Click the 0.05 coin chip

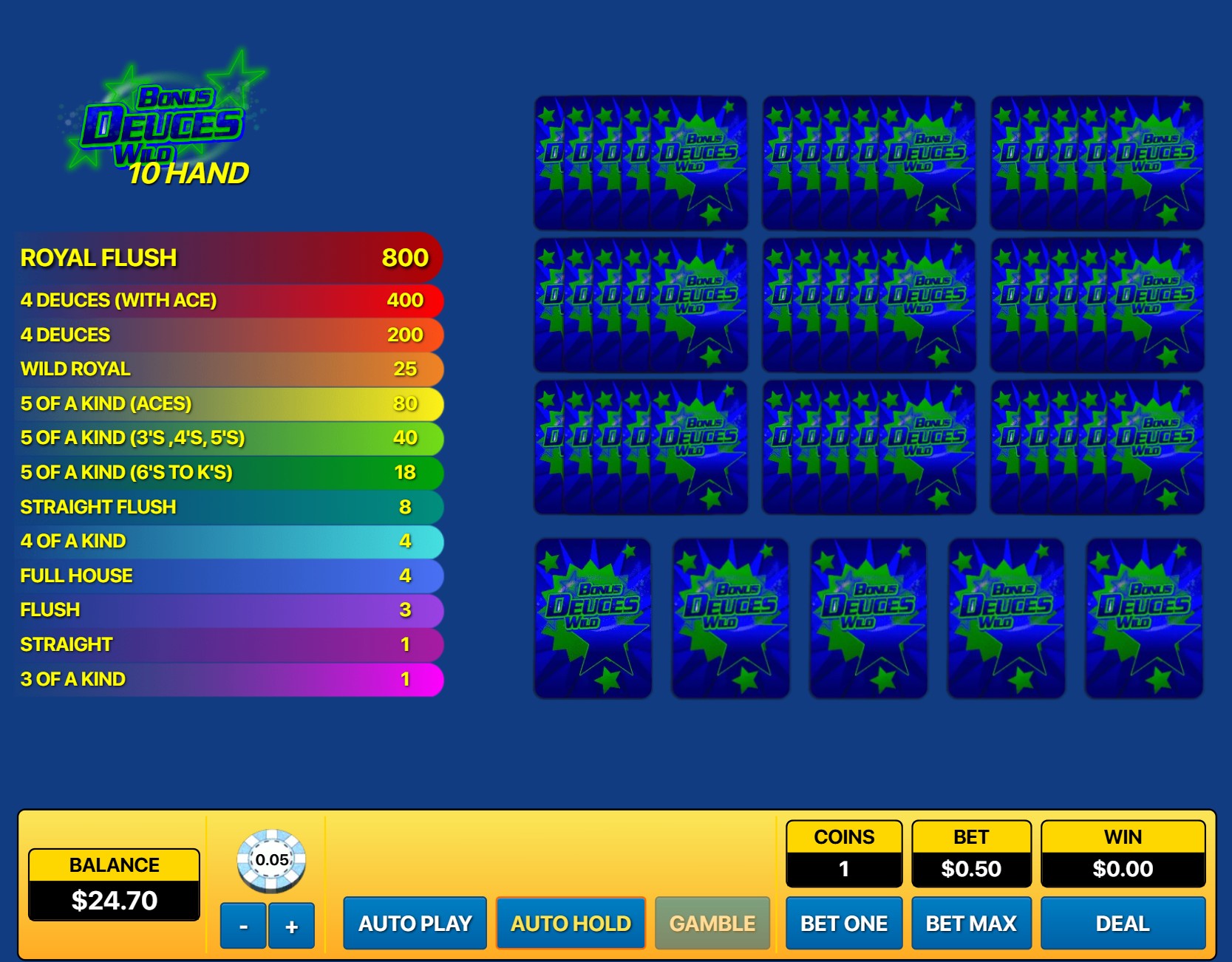[271, 861]
